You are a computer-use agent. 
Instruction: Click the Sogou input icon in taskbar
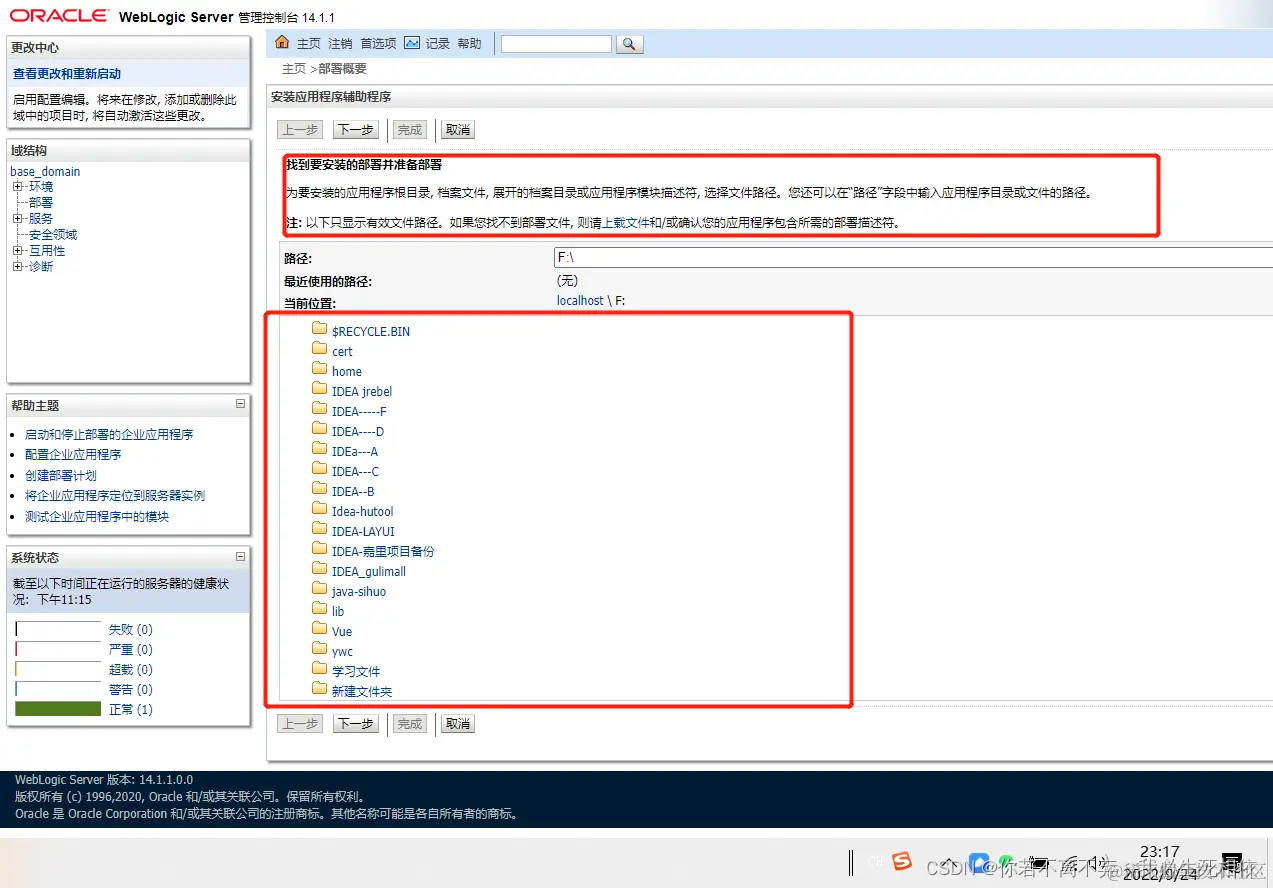900,861
